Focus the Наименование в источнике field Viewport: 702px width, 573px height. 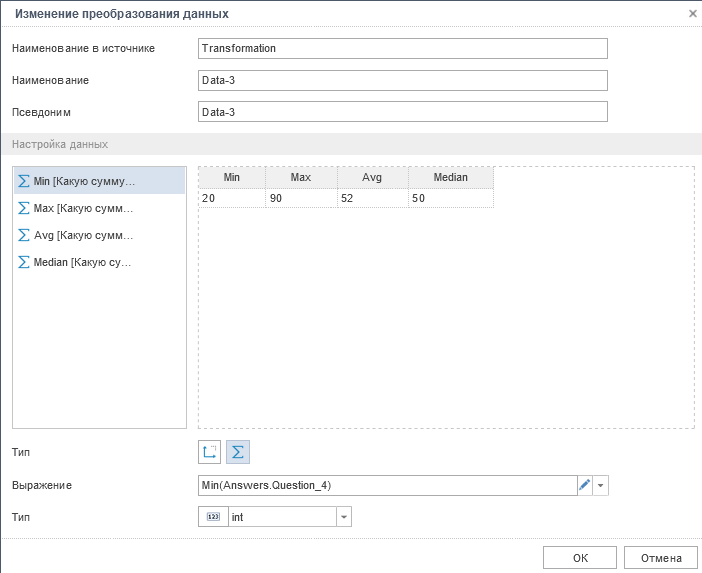click(x=403, y=48)
